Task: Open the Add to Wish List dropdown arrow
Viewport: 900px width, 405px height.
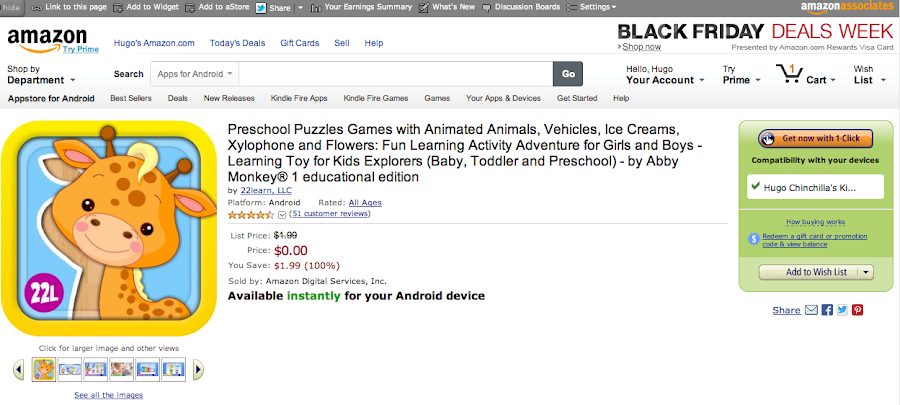Action: 866,272
